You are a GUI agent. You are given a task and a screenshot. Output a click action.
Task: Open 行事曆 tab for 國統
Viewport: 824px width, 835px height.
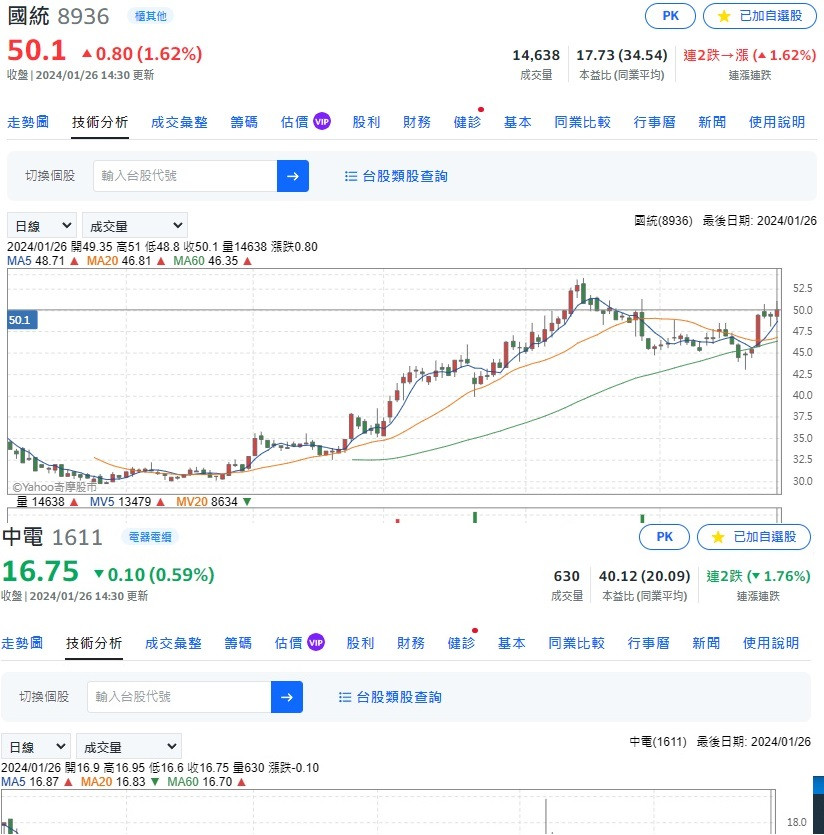pyautogui.click(x=655, y=122)
